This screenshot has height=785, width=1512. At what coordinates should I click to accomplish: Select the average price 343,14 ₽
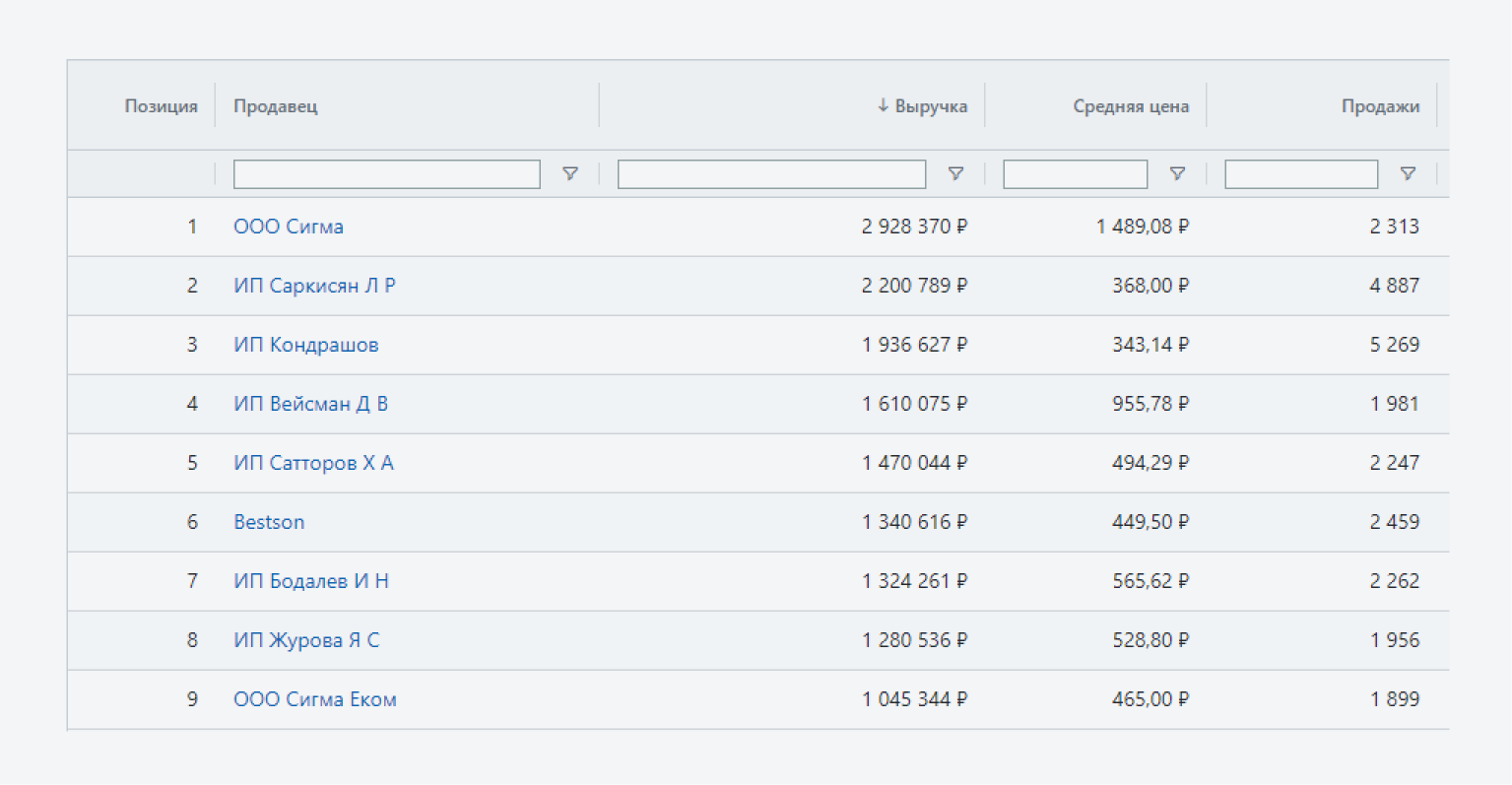click(x=1150, y=345)
